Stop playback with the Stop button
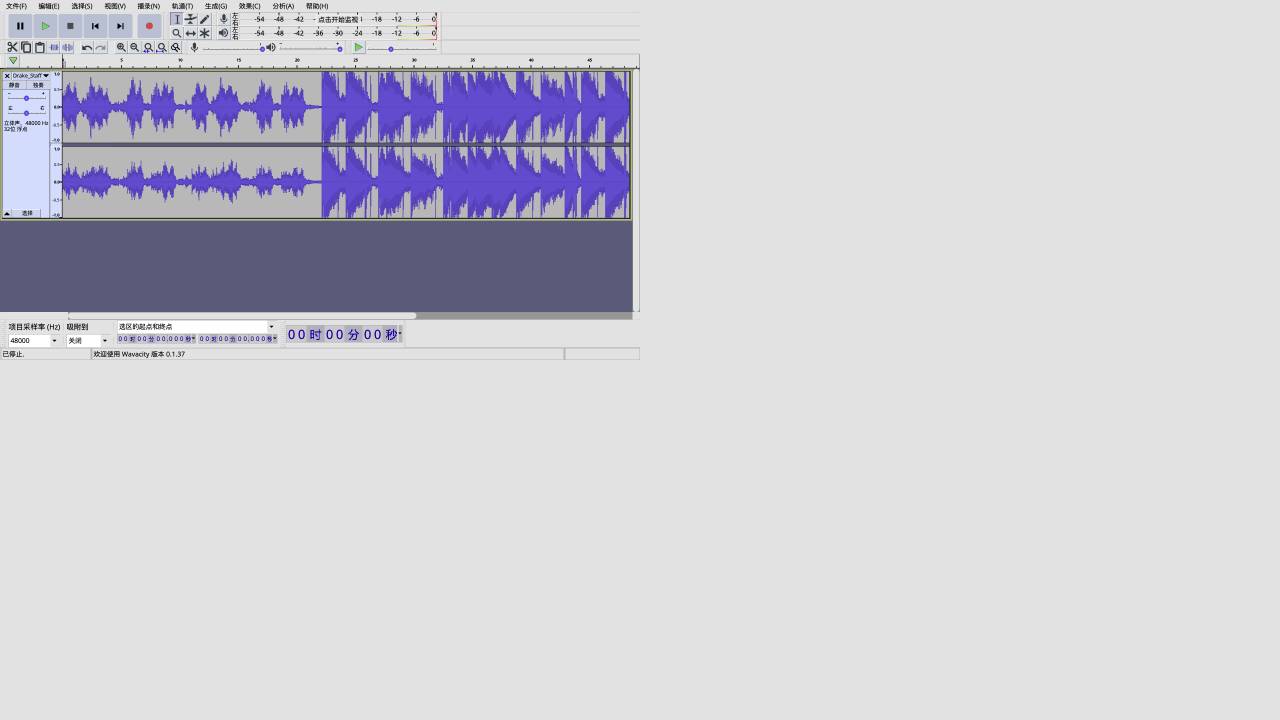 (70, 26)
